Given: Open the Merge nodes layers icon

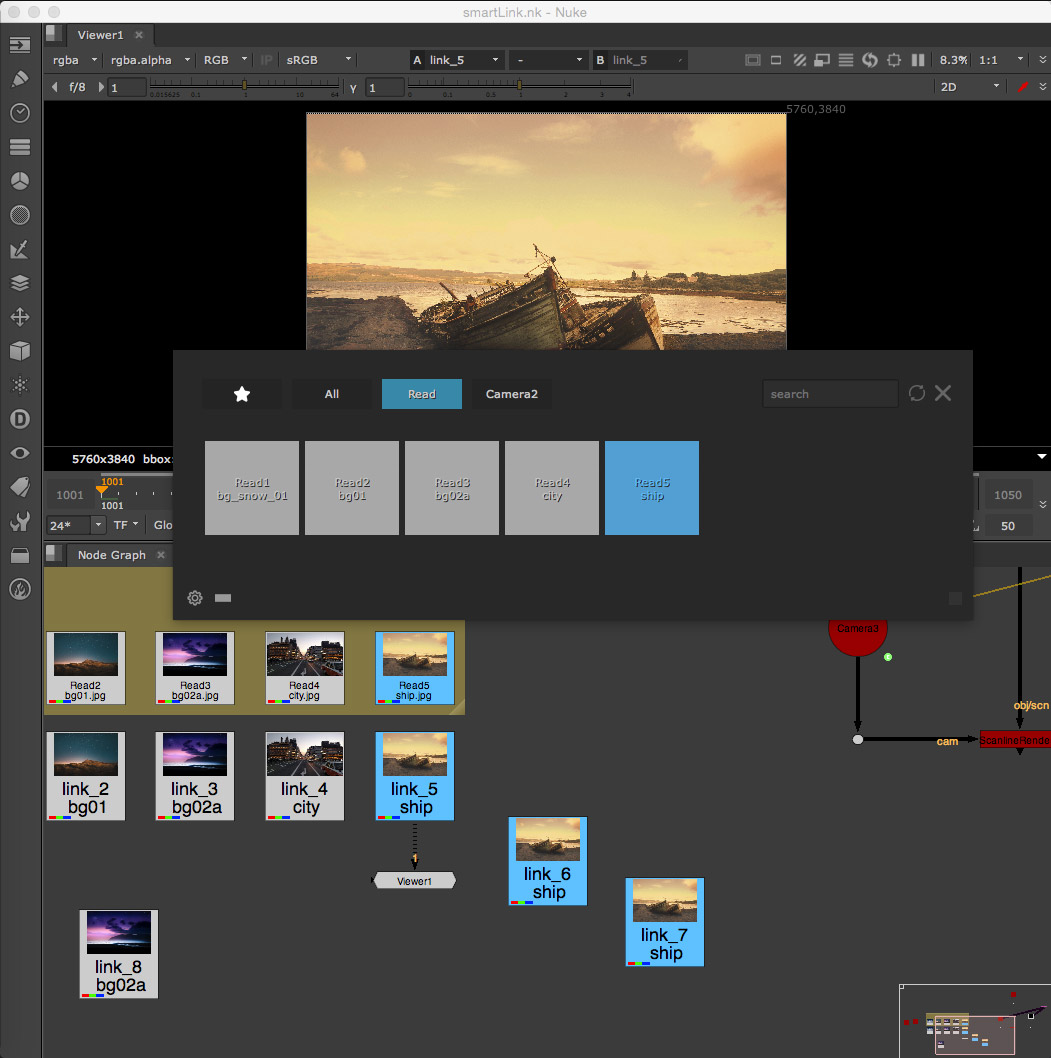Looking at the screenshot, I should (x=19, y=283).
